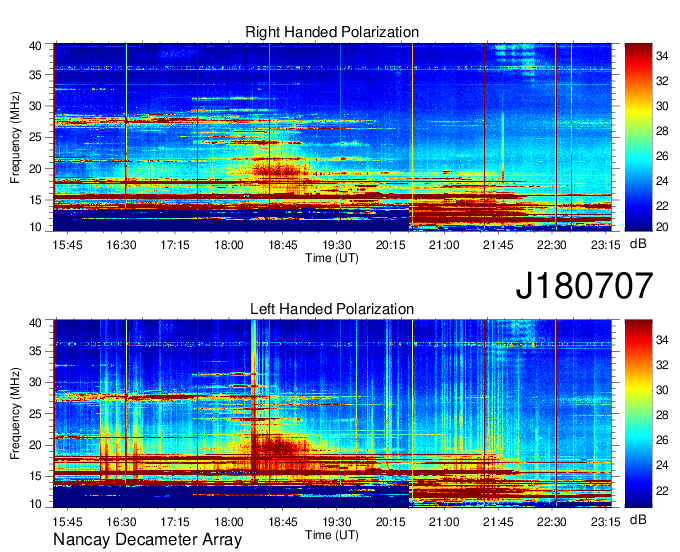Click the 25 MHz tick on left-handed plot

35,414
